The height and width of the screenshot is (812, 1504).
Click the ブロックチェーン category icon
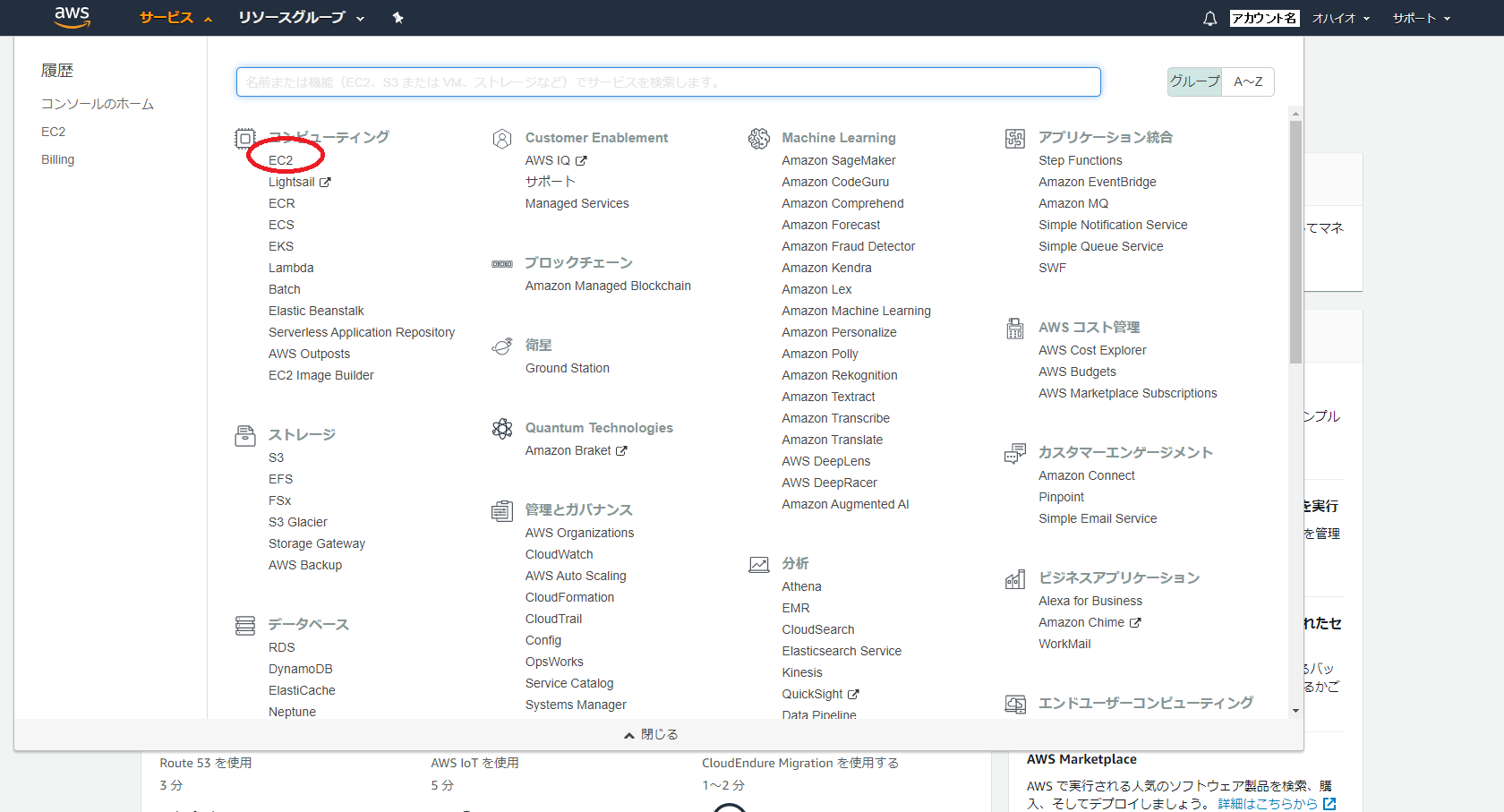(502, 263)
